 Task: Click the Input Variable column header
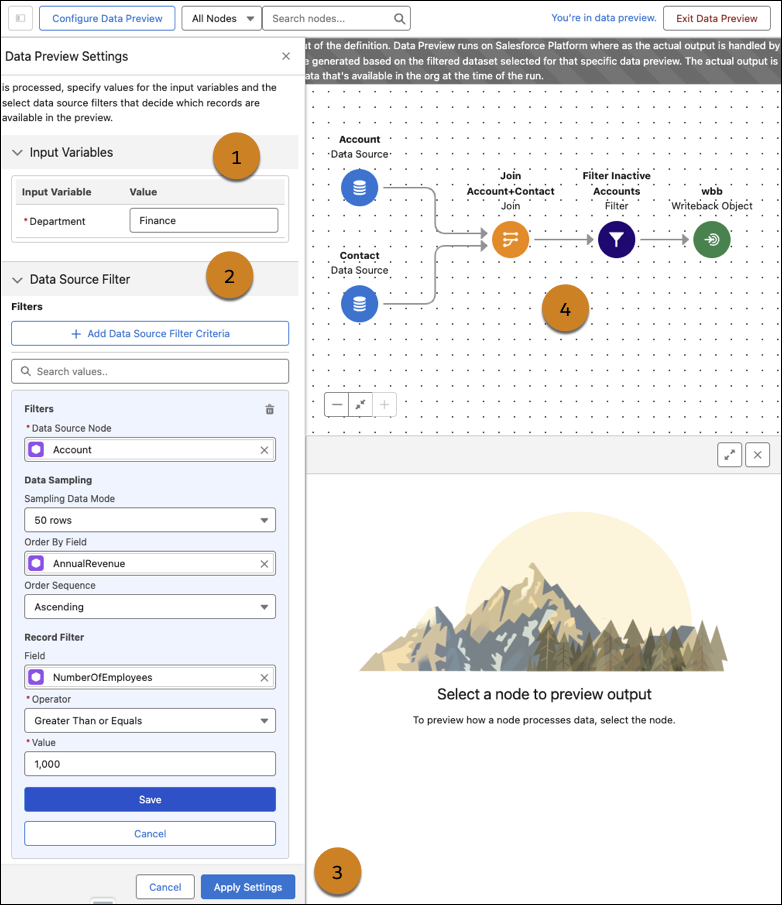tap(57, 192)
